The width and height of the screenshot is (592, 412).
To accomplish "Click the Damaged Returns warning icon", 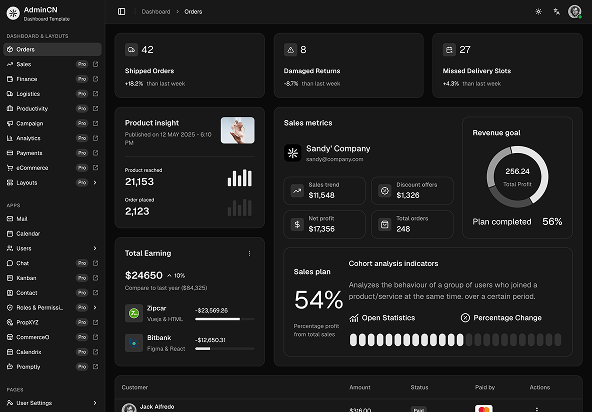I will [x=290, y=49].
